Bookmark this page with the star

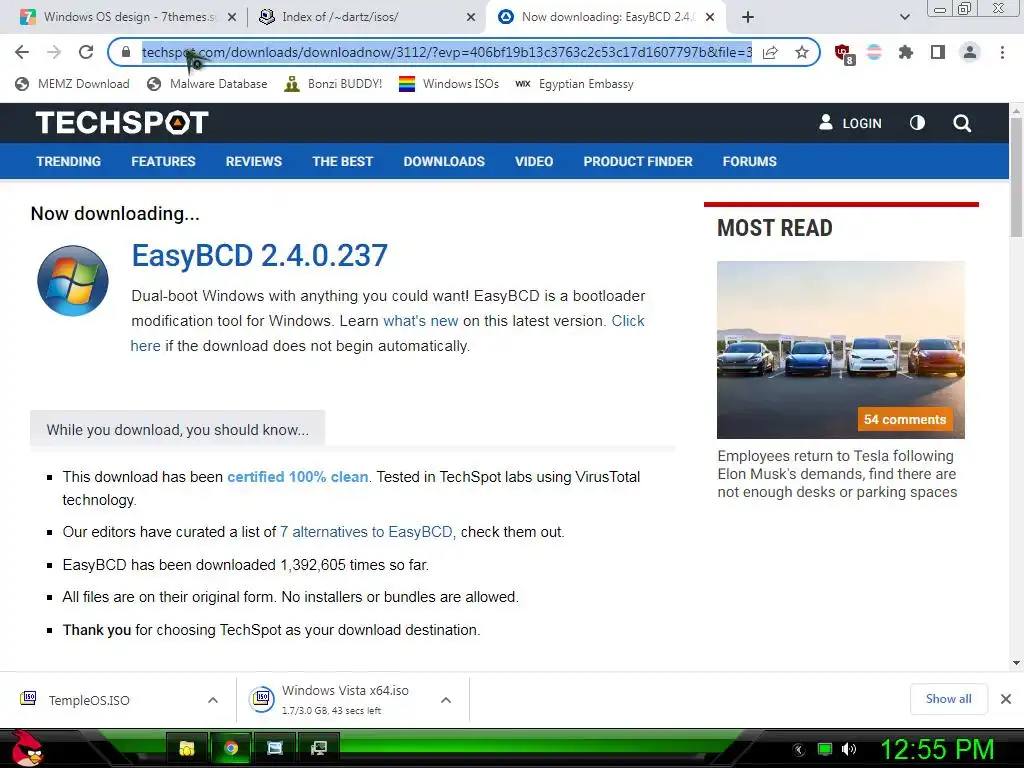pos(802,52)
